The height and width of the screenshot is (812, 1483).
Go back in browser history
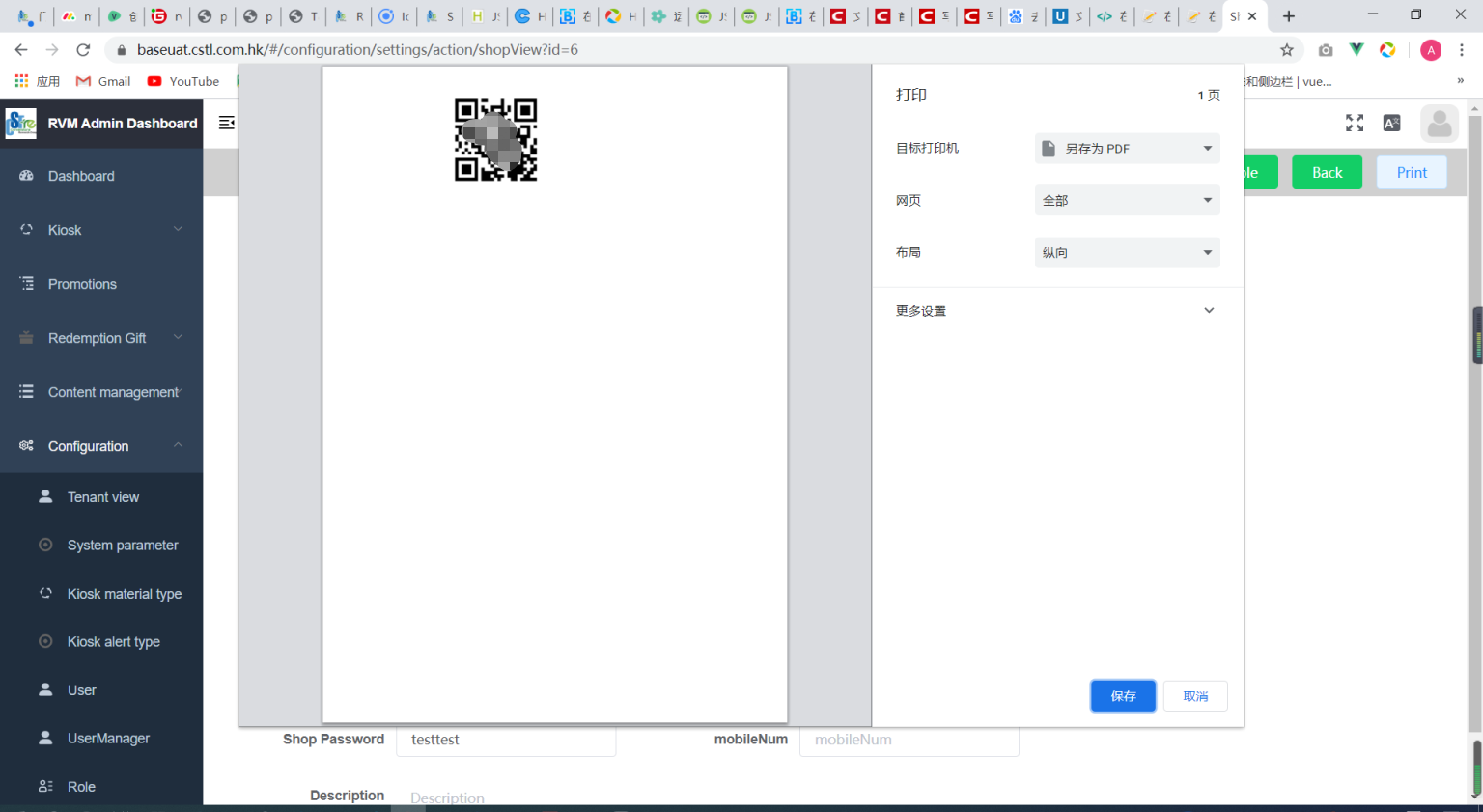[21, 50]
